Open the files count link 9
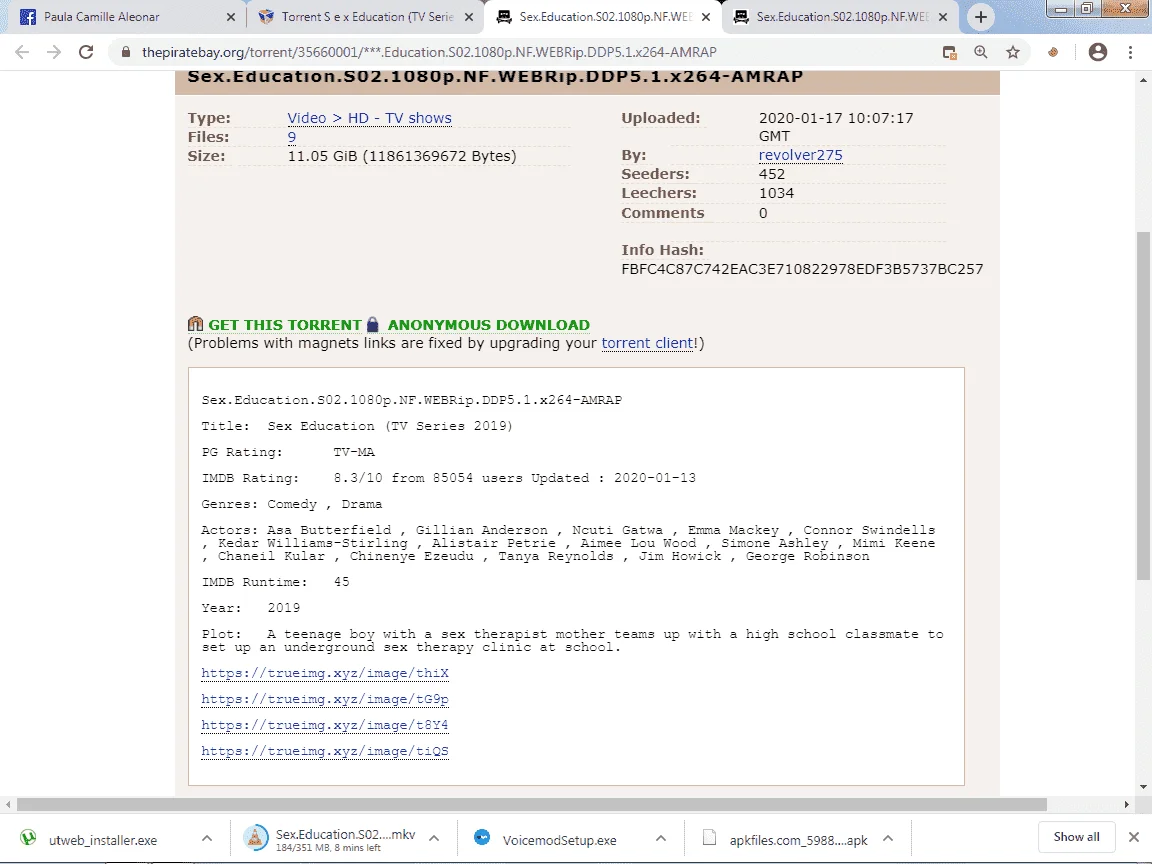The width and height of the screenshot is (1152, 864). coord(292,137)
